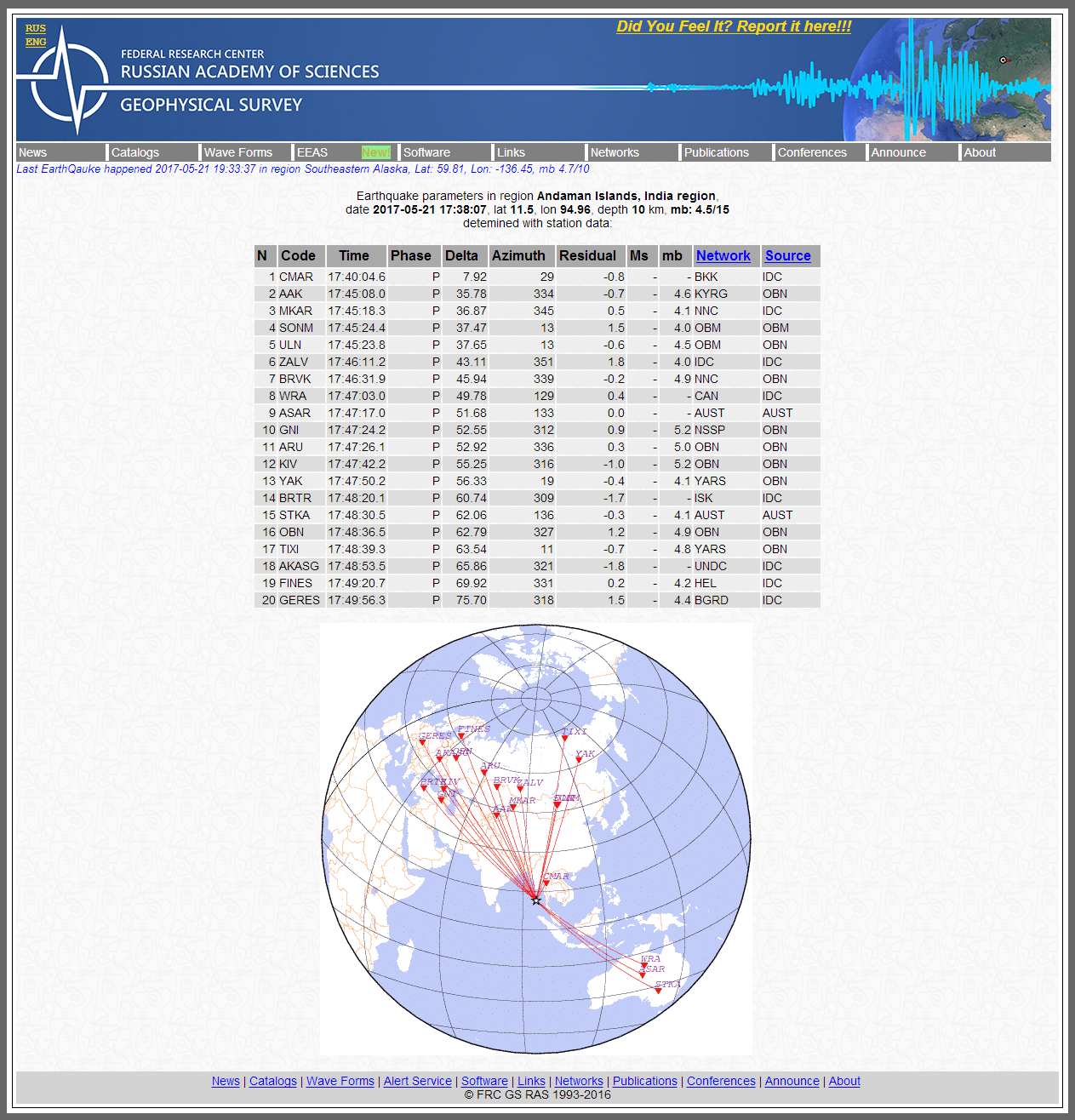
Task: Click the GERES station marker on the map
Action: pos(421,743)
